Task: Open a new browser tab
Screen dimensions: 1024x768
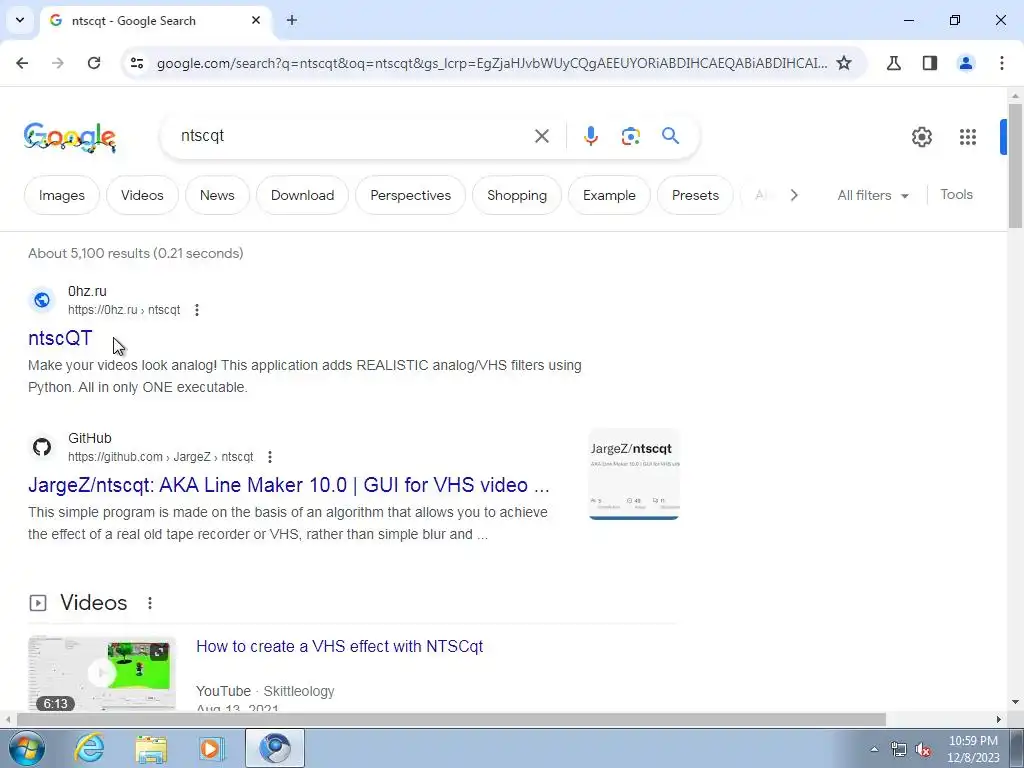Action: [x=292, y=20]
